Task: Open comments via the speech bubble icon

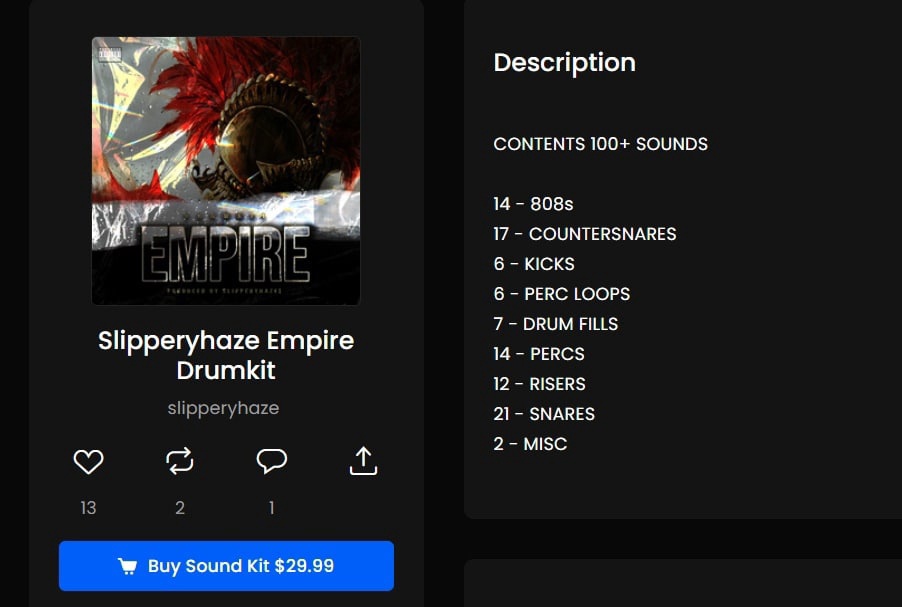Action: tap(272, 461)
